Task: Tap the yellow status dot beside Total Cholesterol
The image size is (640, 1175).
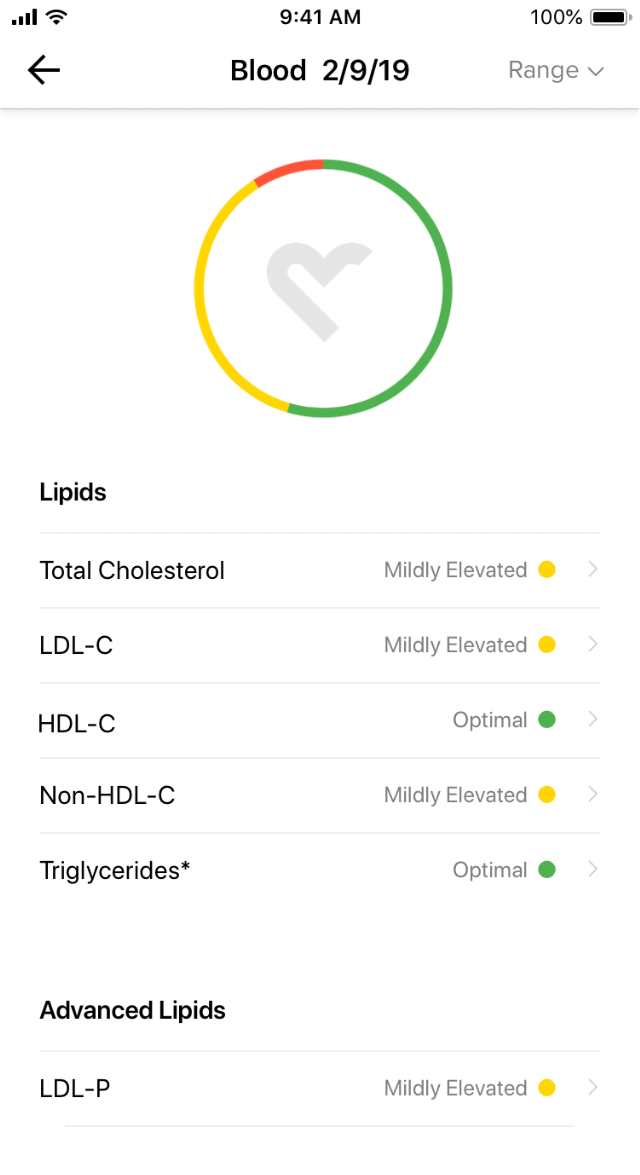Action: pyautogui.click(x=547, y=569)
